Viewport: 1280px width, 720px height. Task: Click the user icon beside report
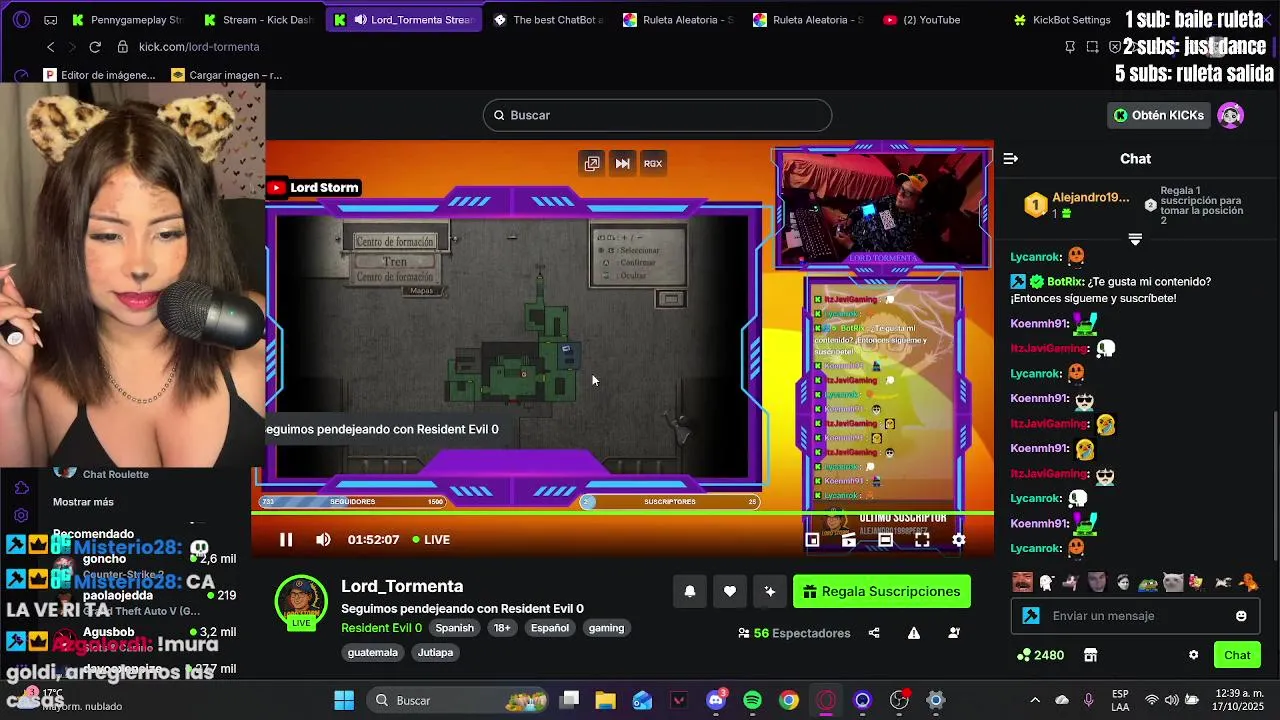954,633
